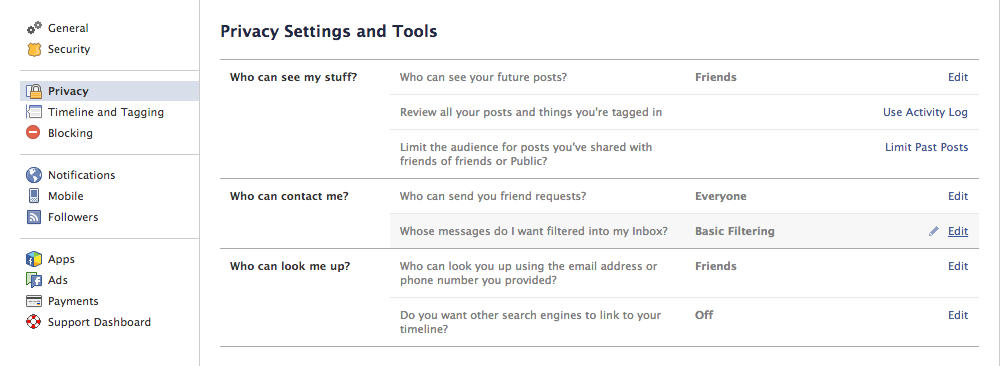The height and width of the screenshot is (366, 1001).
Task: Click the red Blocking icon
Action: click(34, 133)
